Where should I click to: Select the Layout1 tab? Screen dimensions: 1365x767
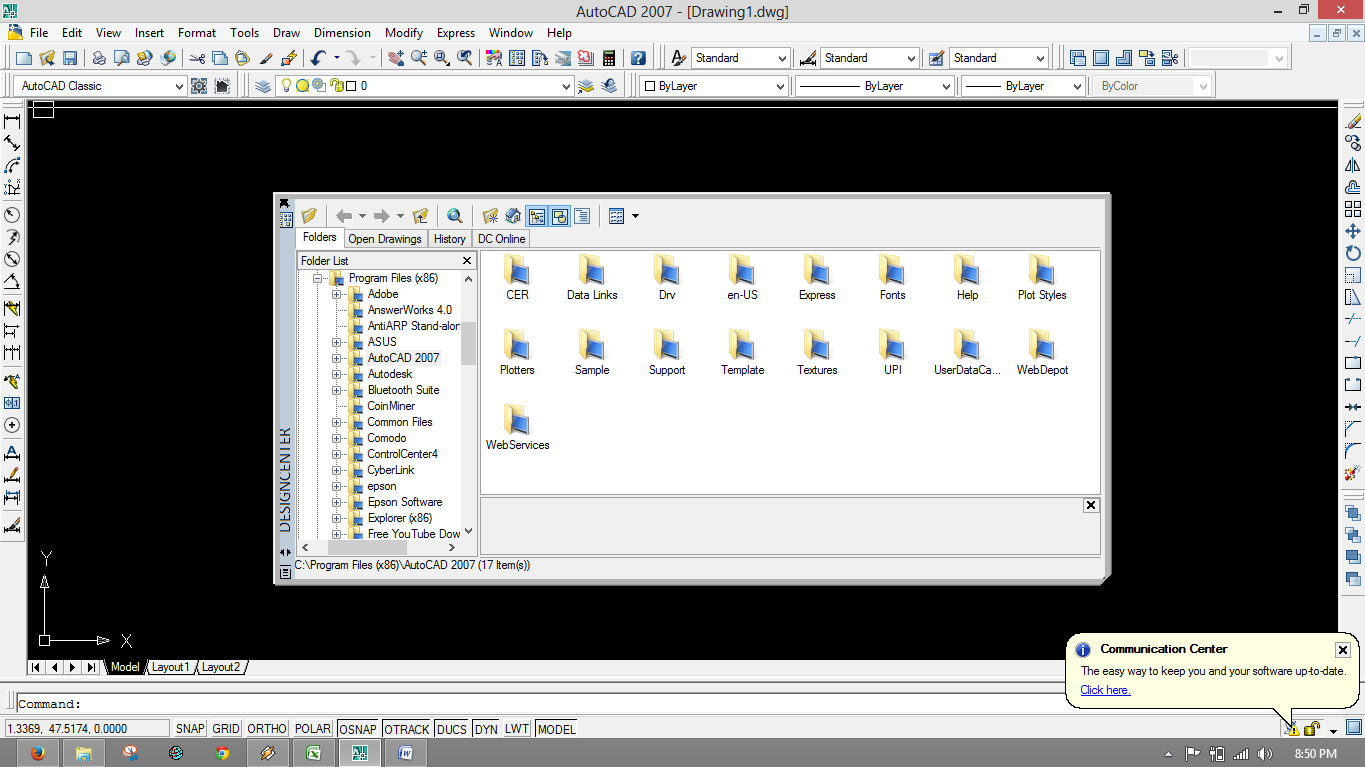170,667
